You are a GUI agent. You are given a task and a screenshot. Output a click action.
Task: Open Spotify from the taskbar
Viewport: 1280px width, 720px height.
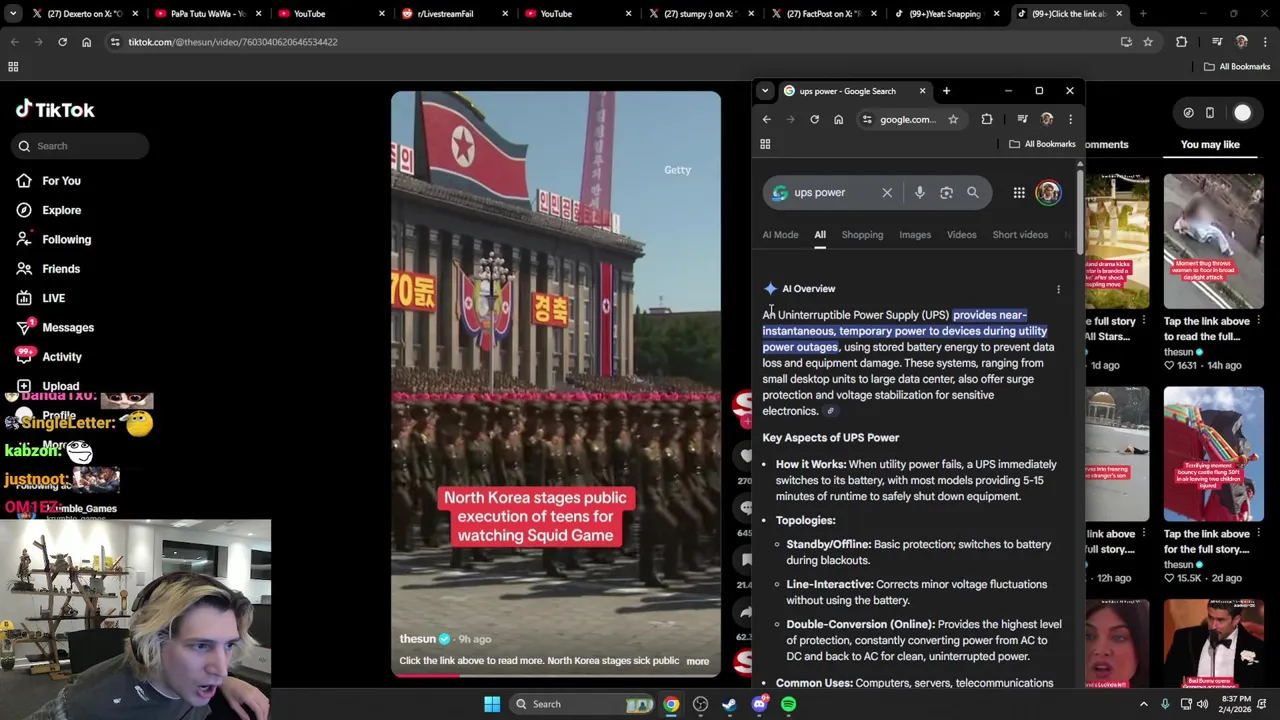click(x=789, y=704)
